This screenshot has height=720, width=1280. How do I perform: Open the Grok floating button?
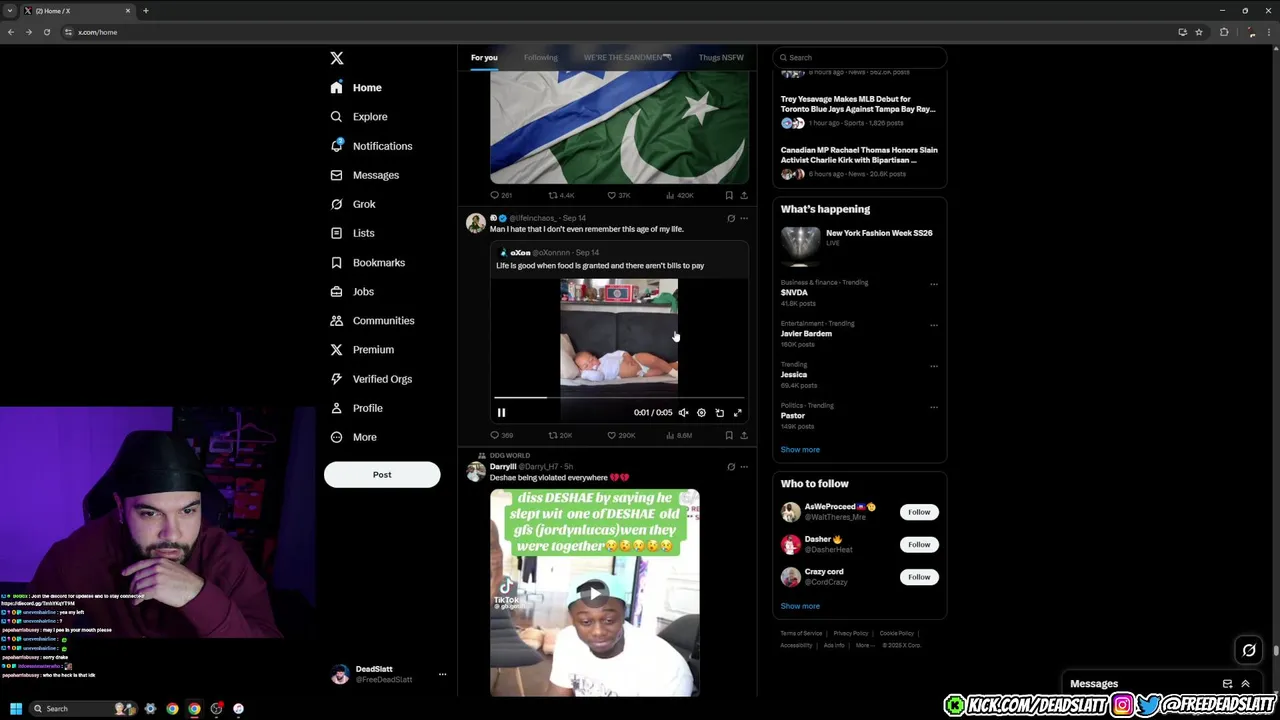click(1249, 651)
